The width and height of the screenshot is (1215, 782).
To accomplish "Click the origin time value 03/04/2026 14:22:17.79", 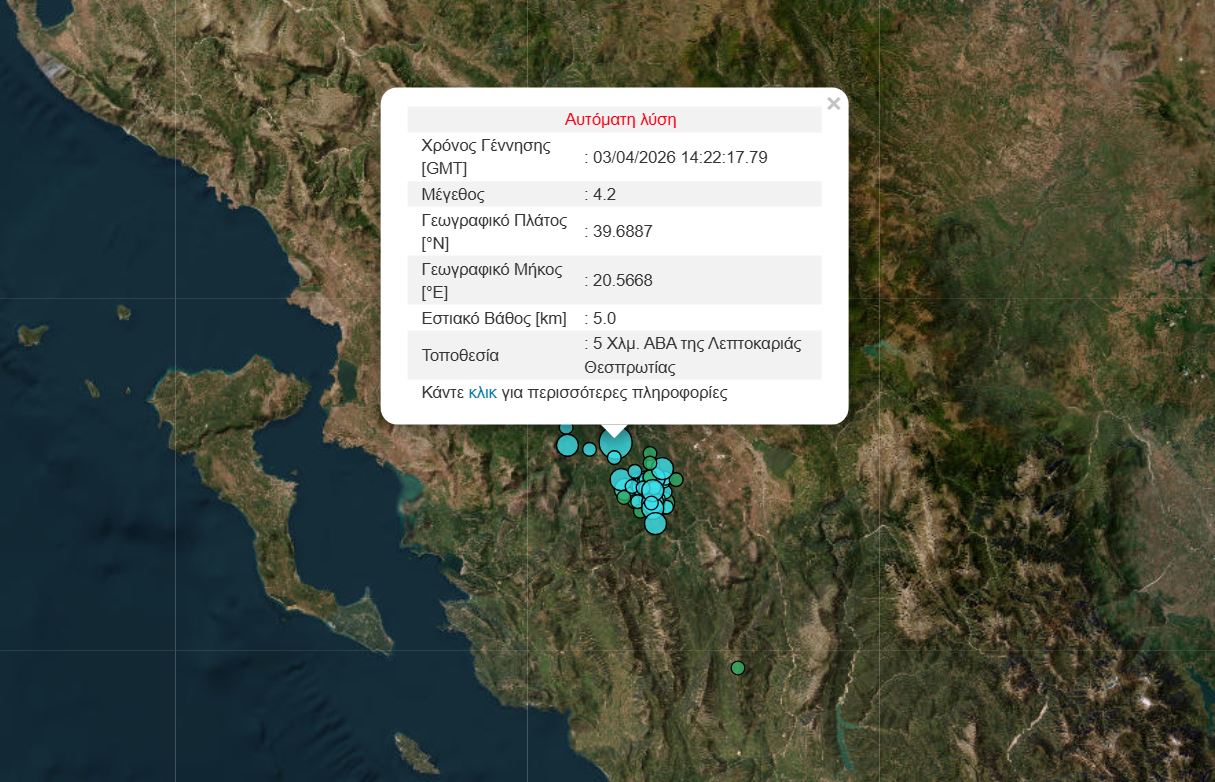I will coord(680,157).
